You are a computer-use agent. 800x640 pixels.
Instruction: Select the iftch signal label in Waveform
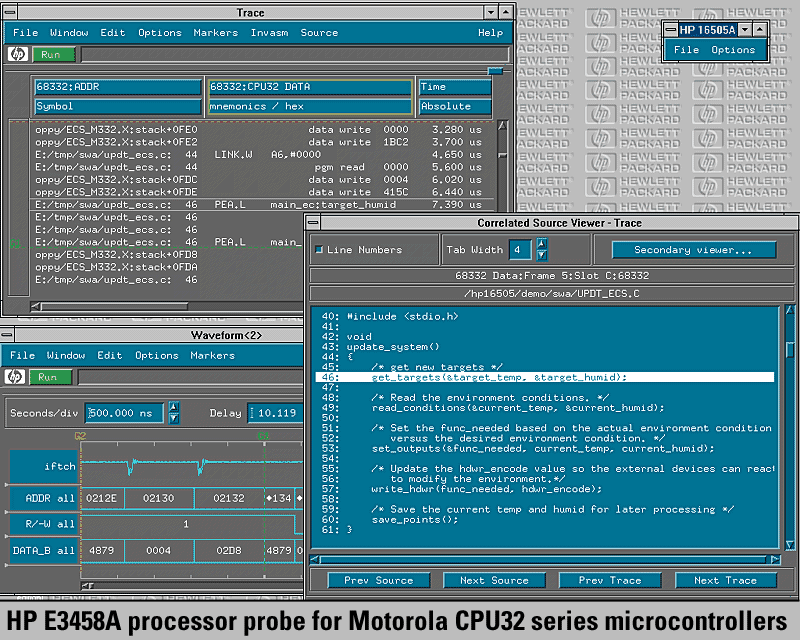tap(44, 466)
